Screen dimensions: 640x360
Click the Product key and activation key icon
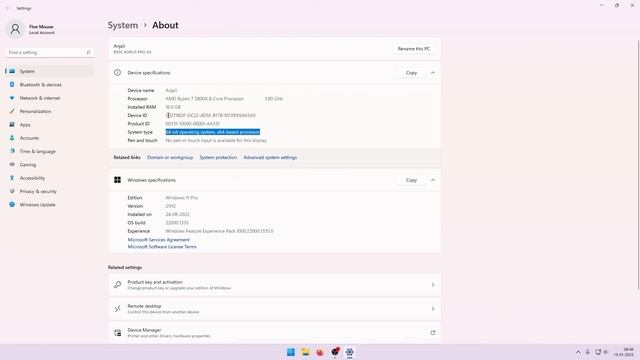click(118, 285)
